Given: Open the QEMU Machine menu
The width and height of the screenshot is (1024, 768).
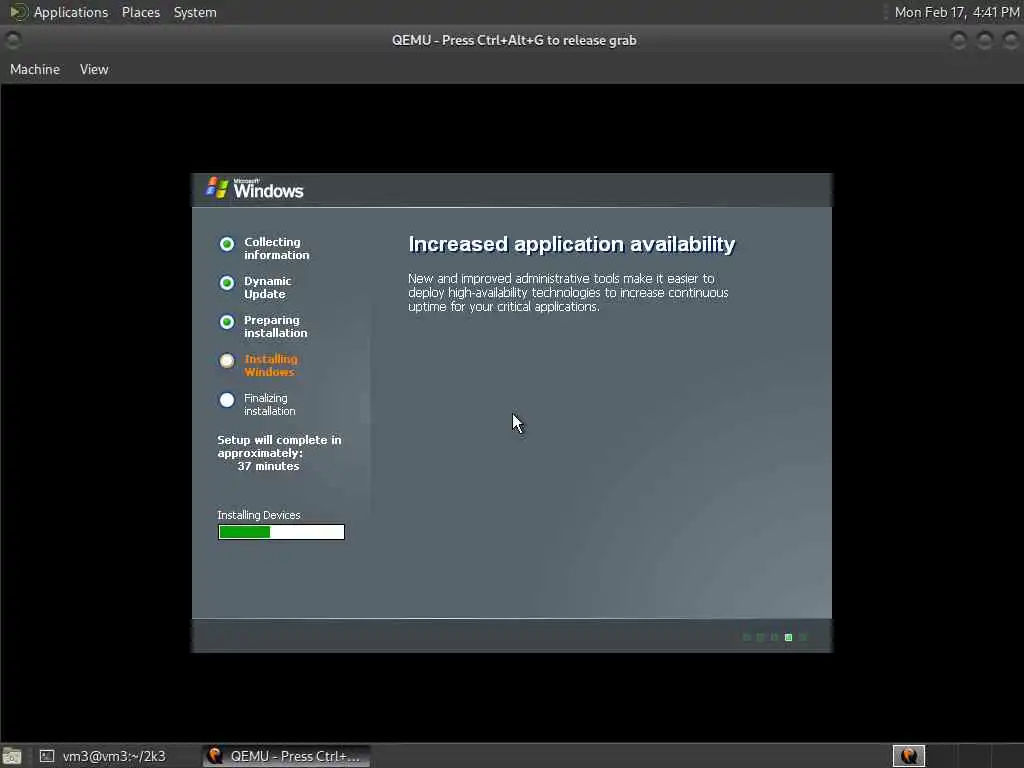Looking at the screenshot, I should click(35, 69).
